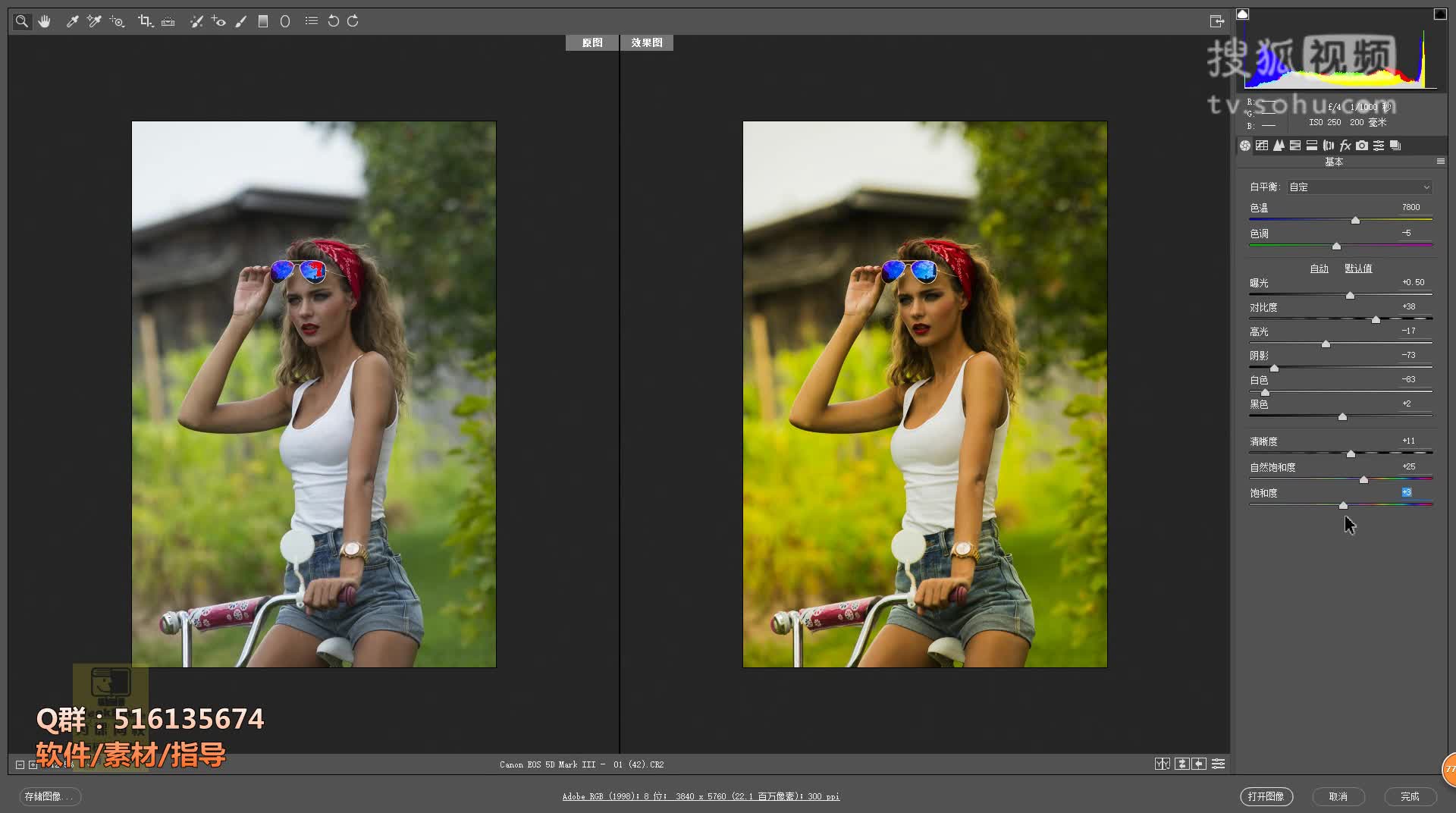The image size is (1456, 813).
Task: Toggle shadow clipping warning in histogram
Action: pos(1243,14)
